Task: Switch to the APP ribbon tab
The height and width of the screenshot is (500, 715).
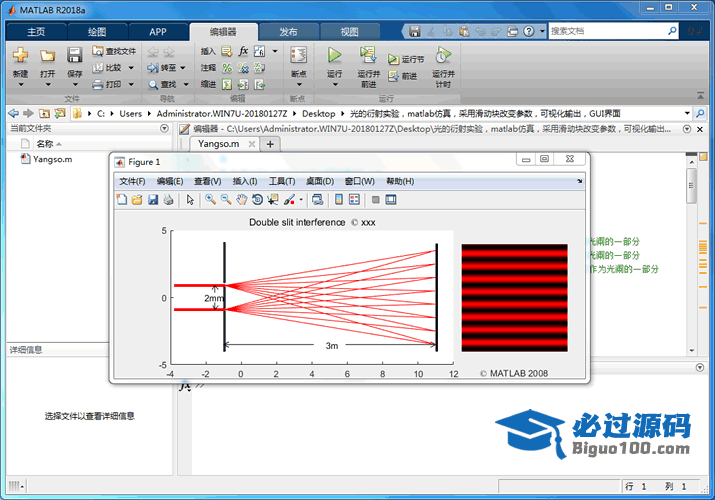Action: (x=158, y=32)
